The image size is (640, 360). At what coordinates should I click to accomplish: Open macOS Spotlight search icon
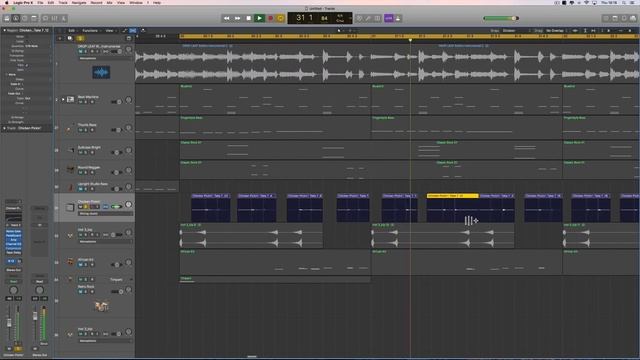[x=624, y=2]
